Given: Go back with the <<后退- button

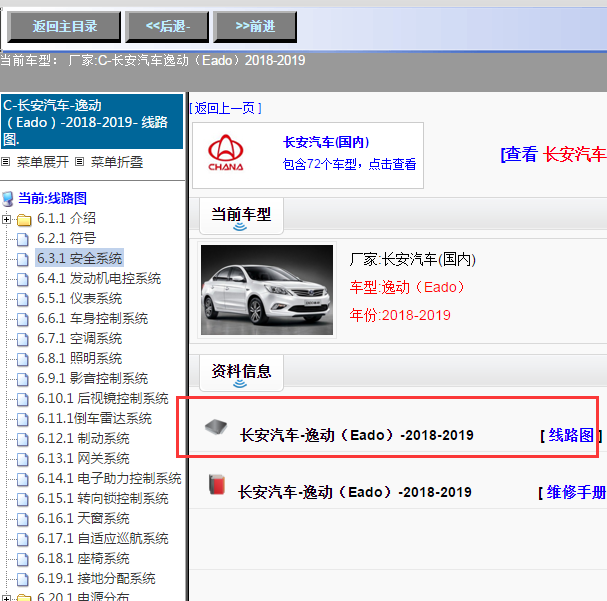Looking at the screenshot, I should [167, 27].
